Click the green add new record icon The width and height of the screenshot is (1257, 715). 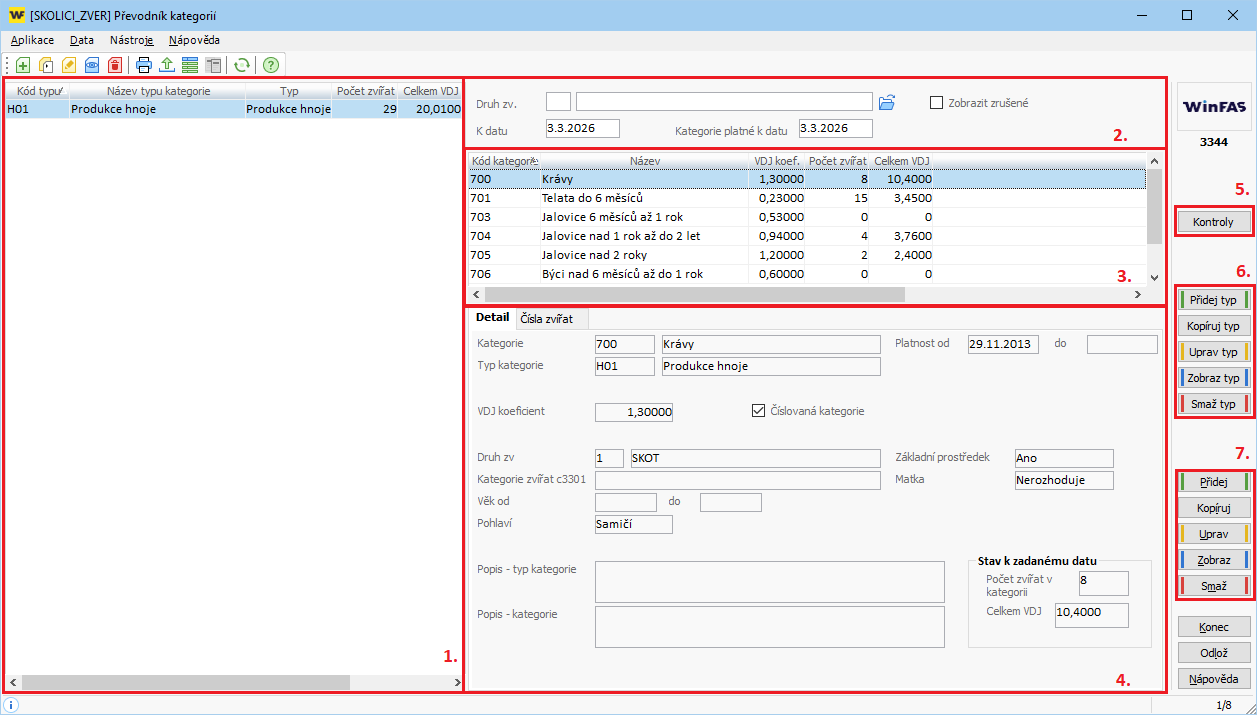tap(23, 65)
